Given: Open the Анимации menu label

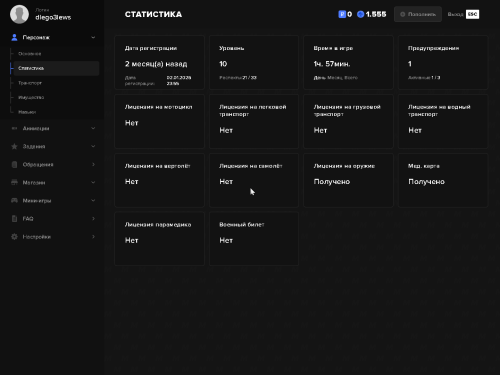Looking at the screenshot, I should [36, 128].
